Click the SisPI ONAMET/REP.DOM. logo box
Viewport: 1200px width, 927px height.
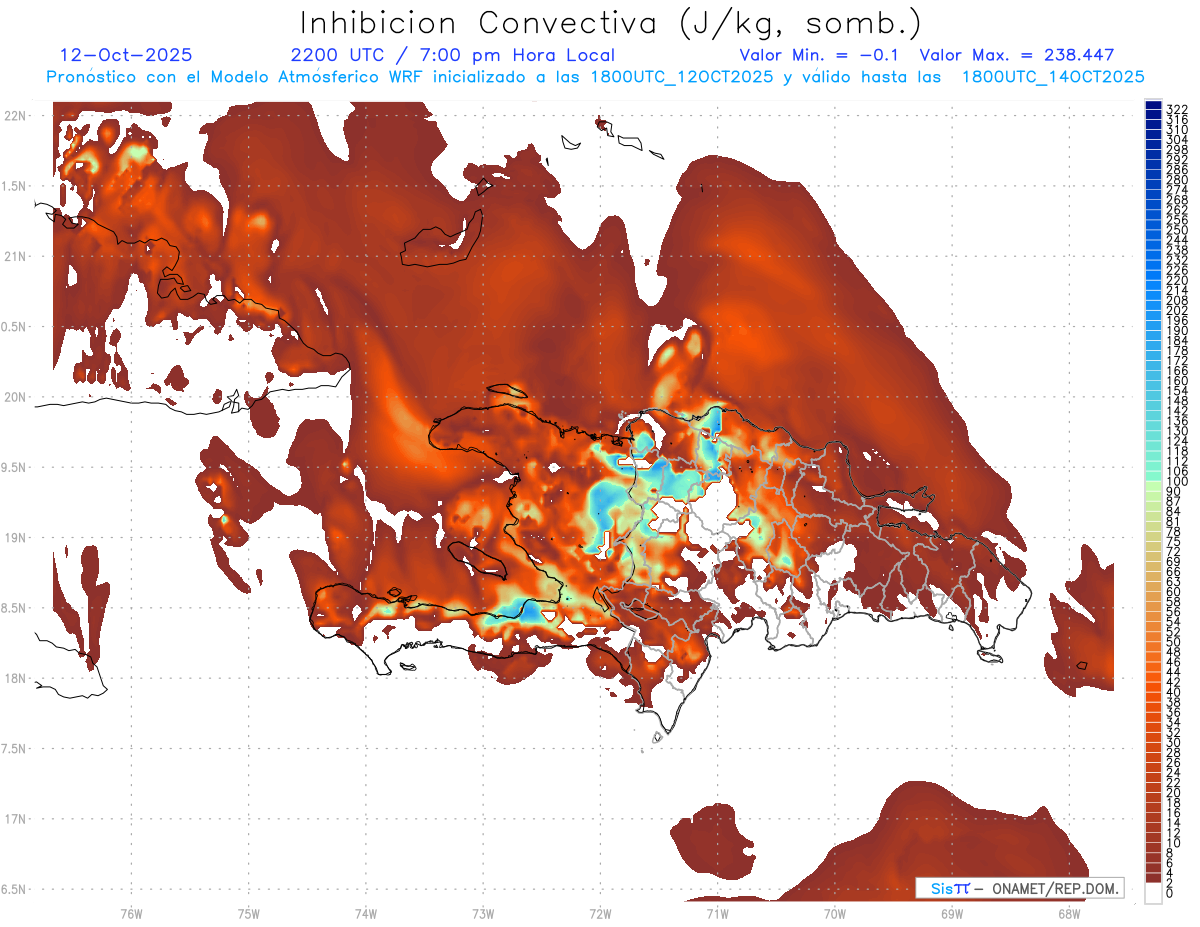pos(1019,888)
